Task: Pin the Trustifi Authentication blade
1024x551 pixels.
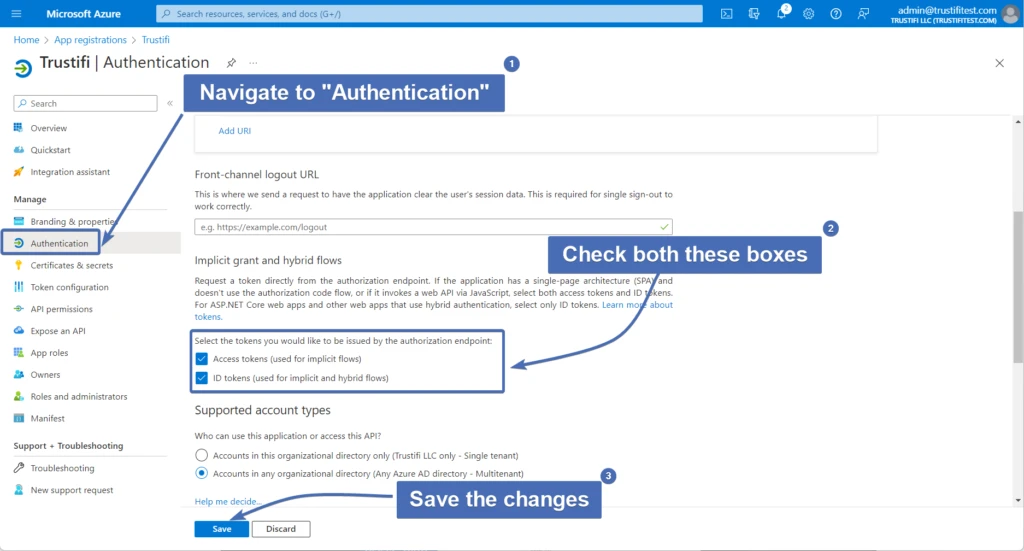Action: [x=231, y=63]
